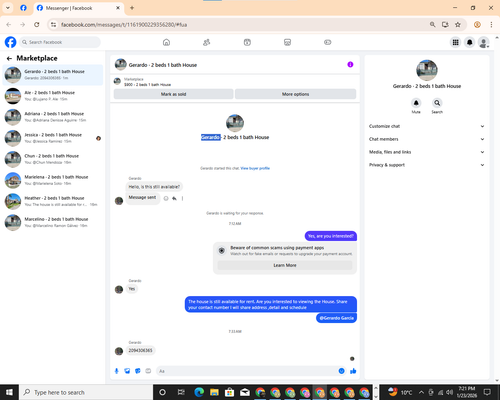Bookmark this page with the star icon

458,25
